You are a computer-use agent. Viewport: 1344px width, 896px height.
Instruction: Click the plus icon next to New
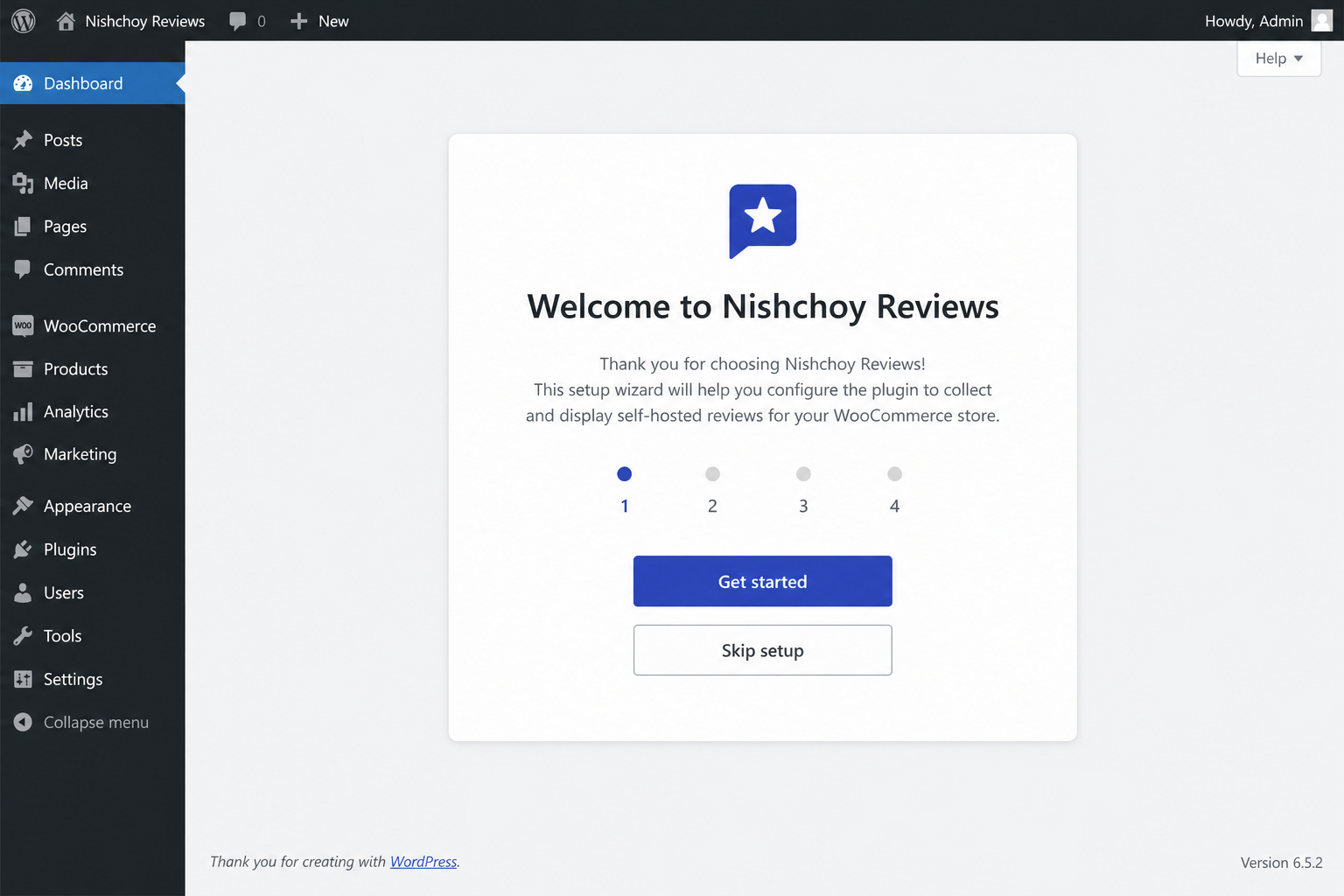coord(298,21)
